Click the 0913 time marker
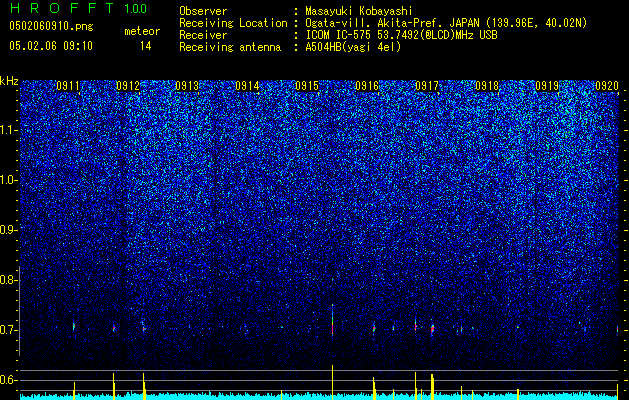 click(x=187, y=86)
